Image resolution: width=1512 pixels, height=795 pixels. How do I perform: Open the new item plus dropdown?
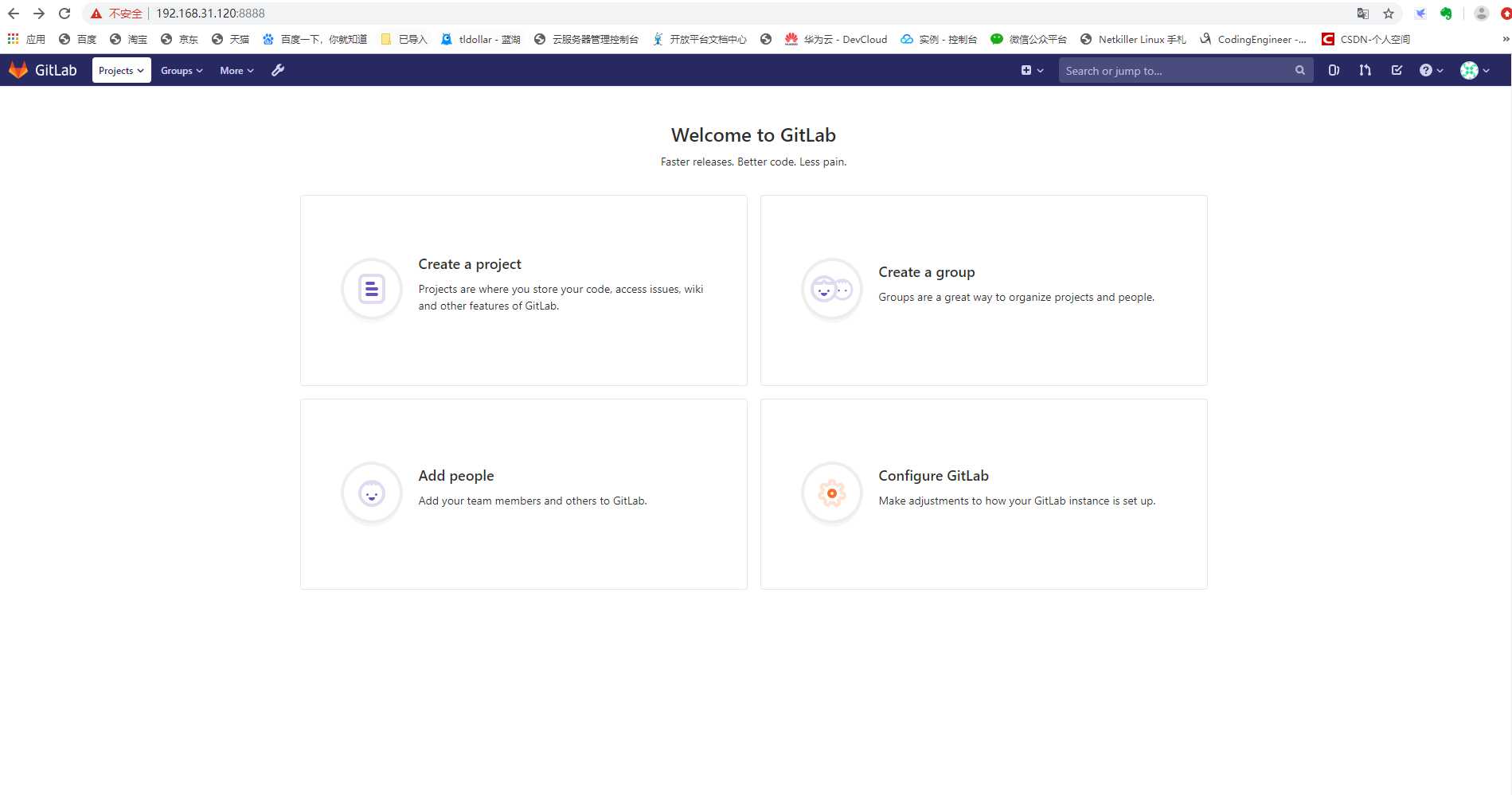pyautogui.click(x=1032, y=70)
